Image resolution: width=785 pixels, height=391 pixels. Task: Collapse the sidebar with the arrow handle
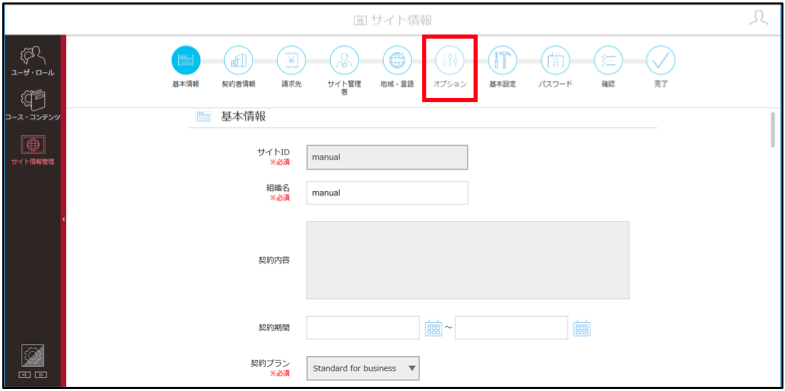pyautogui.click(x=64, y=219)
